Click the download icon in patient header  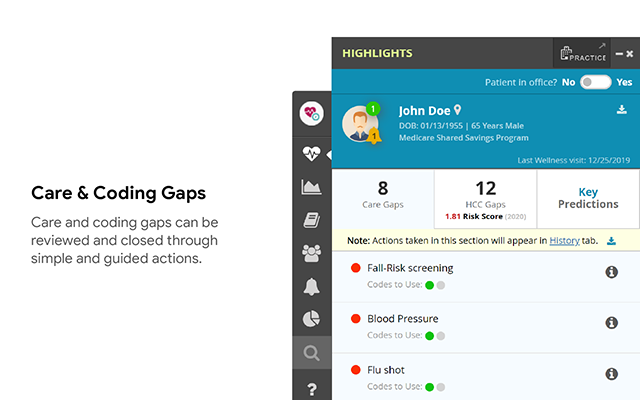621,110
